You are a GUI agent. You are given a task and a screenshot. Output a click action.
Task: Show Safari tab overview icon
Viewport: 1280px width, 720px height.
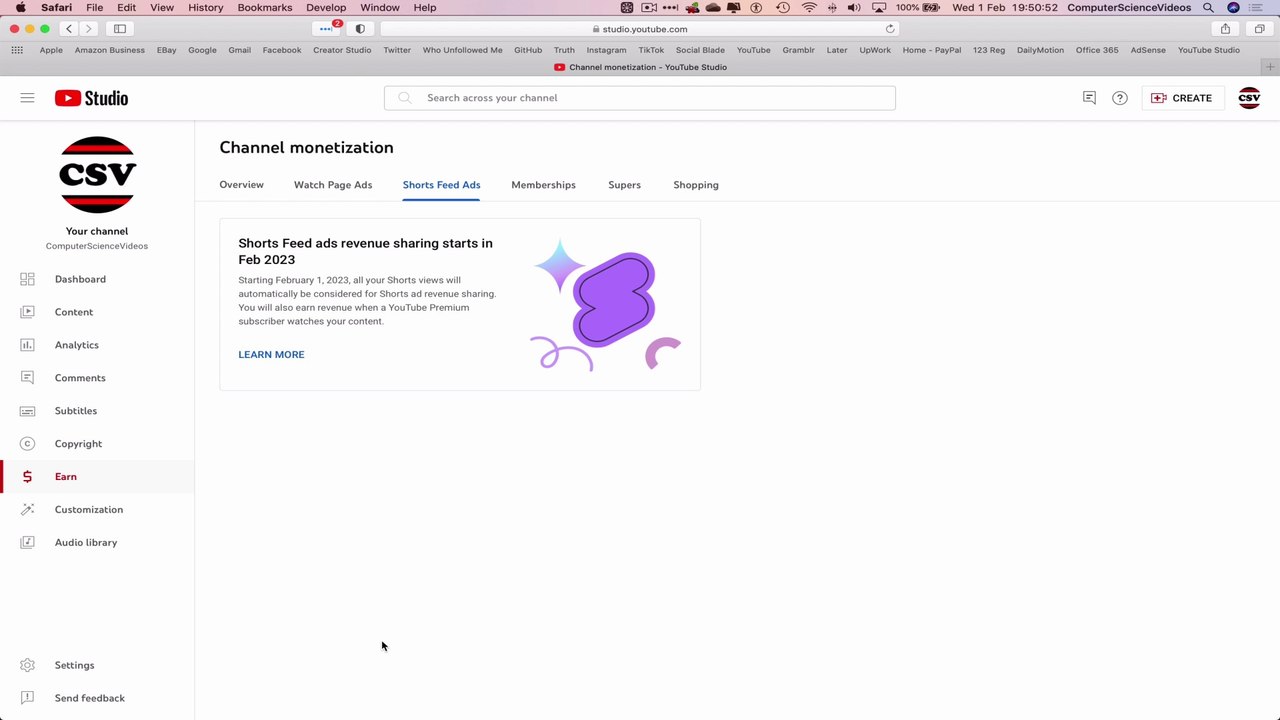click(x=1260, y=29)
